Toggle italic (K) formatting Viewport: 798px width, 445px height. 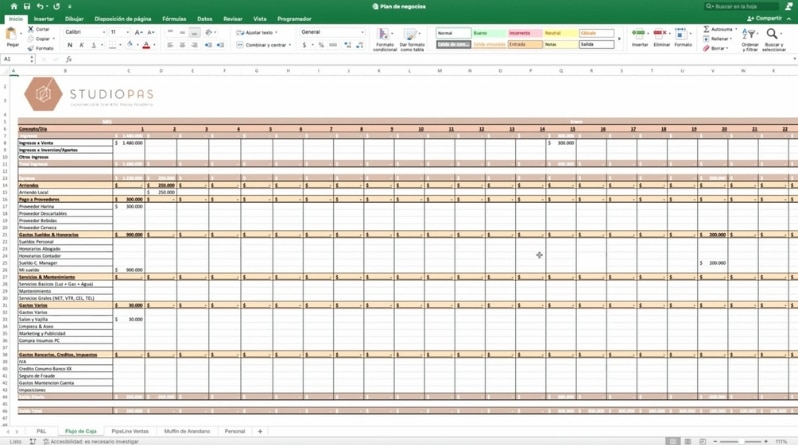pos(81,45)
